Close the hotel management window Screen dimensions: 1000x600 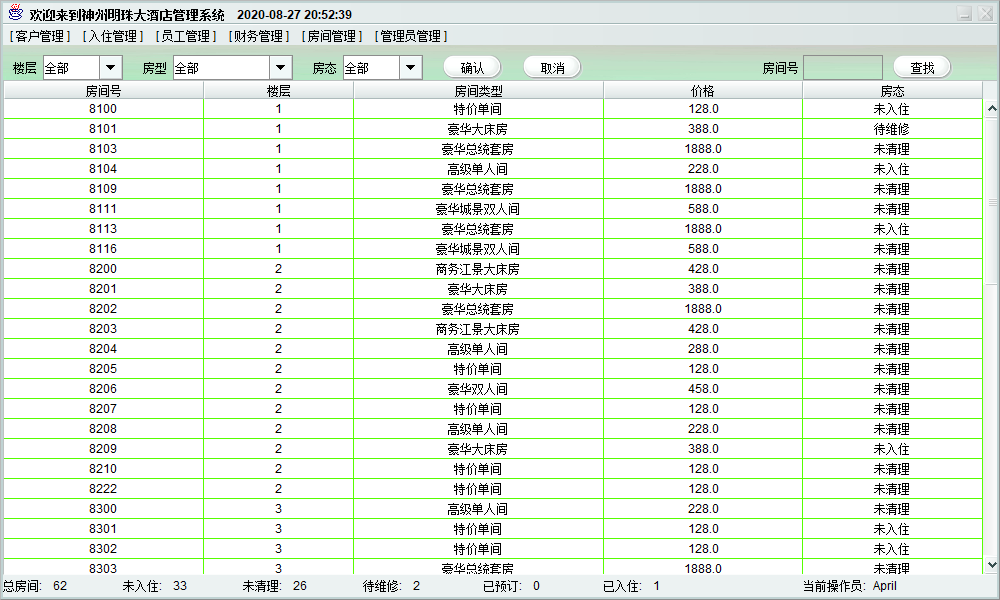(x=985, y=13)
